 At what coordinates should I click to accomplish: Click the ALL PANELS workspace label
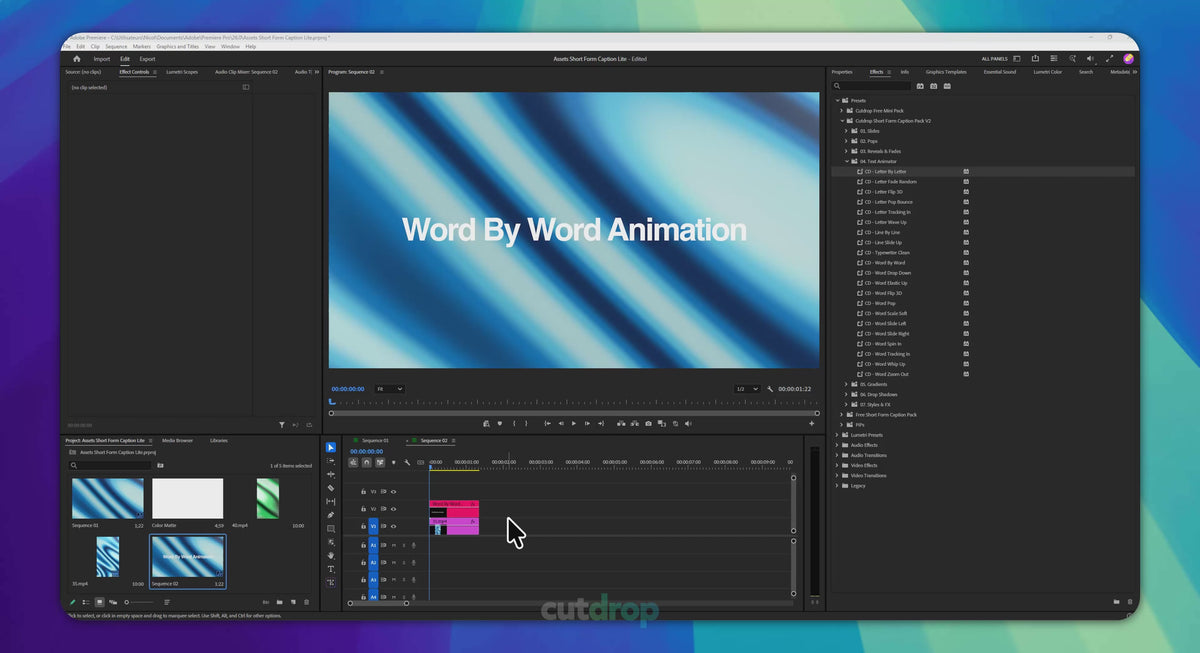[x=996, y=59]
